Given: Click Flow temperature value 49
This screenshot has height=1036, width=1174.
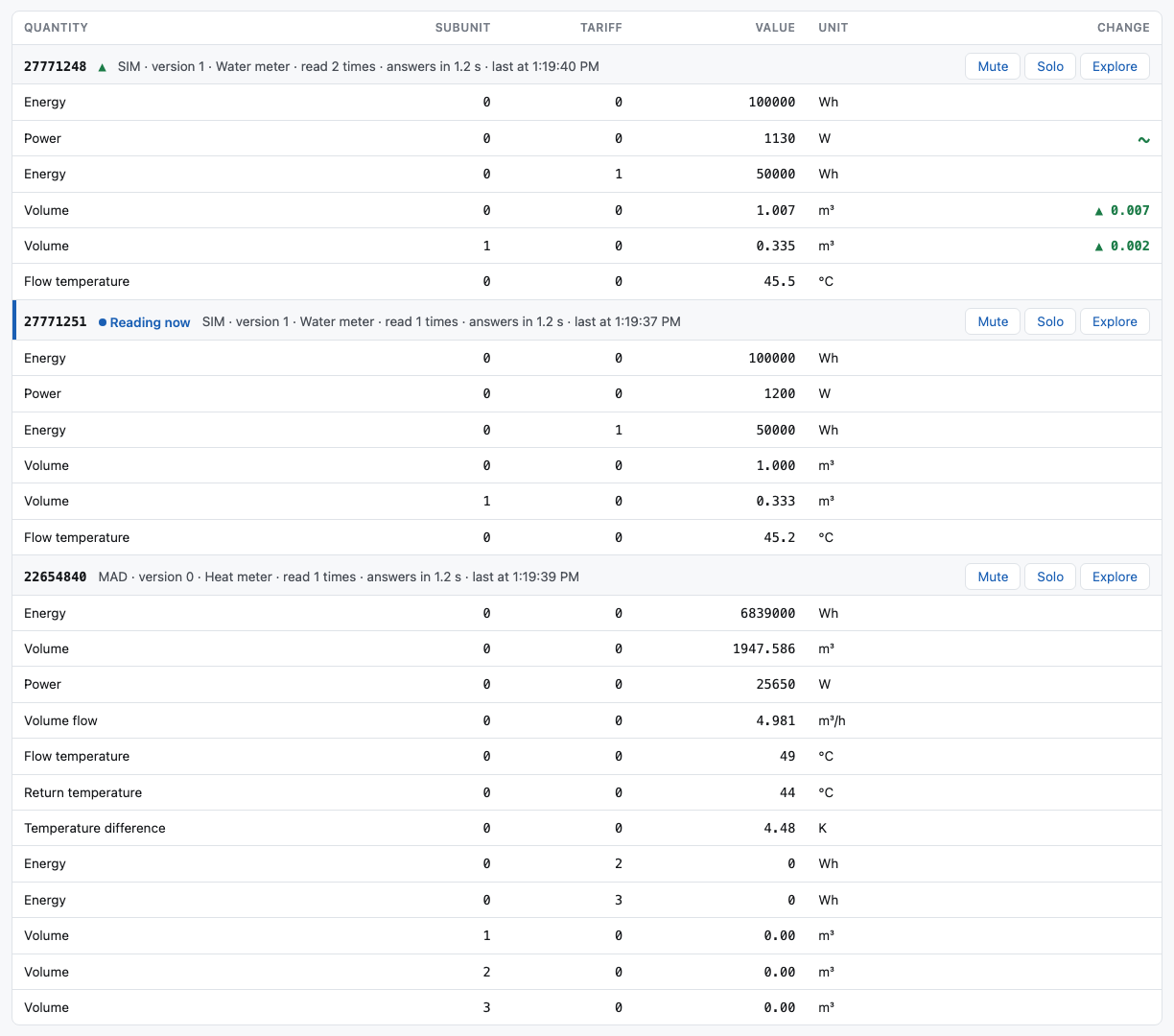Looking at the screenshot, I should [x=787, y=756].
